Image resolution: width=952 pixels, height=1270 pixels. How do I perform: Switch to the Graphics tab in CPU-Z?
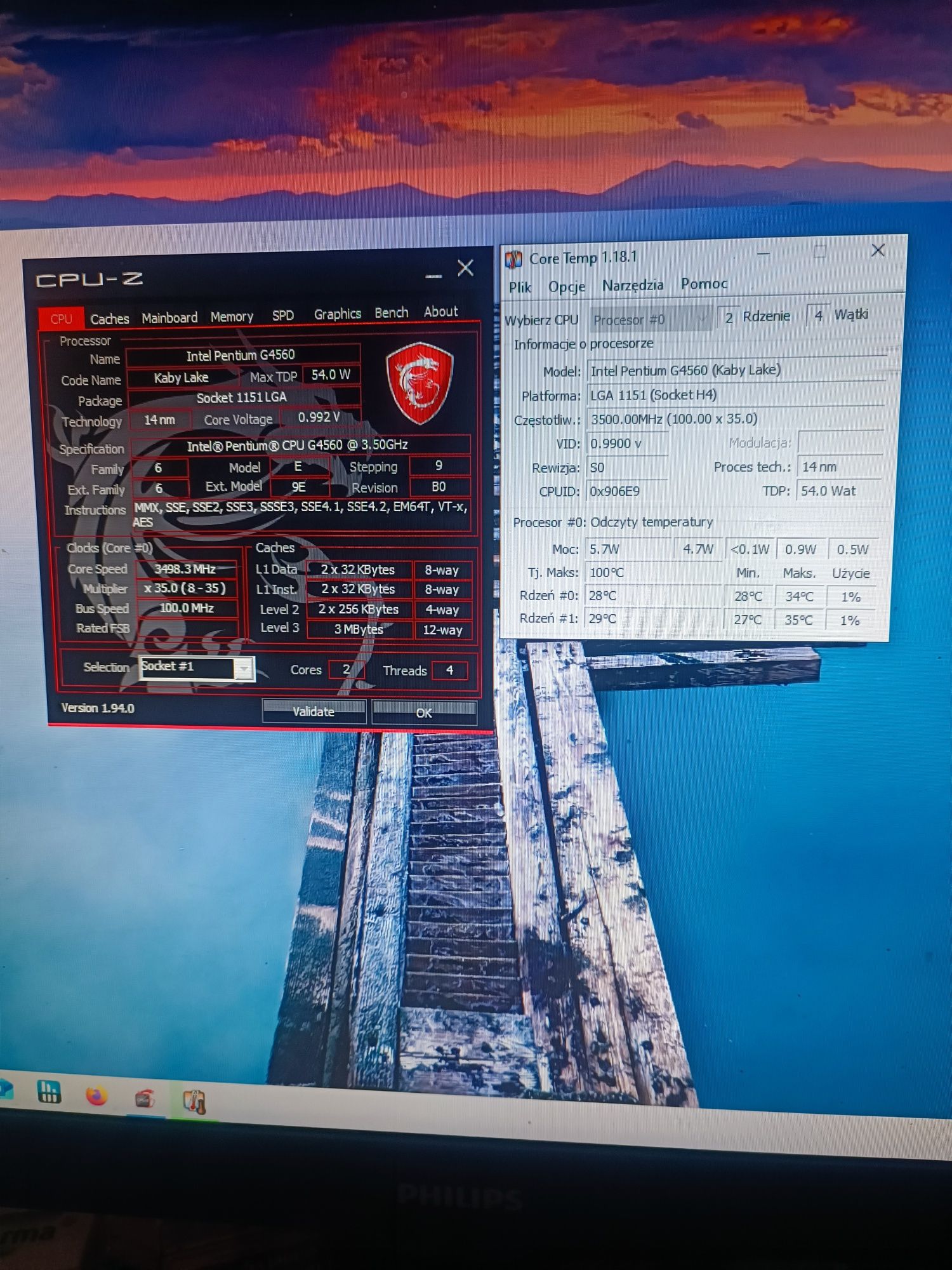pos(337,314)
